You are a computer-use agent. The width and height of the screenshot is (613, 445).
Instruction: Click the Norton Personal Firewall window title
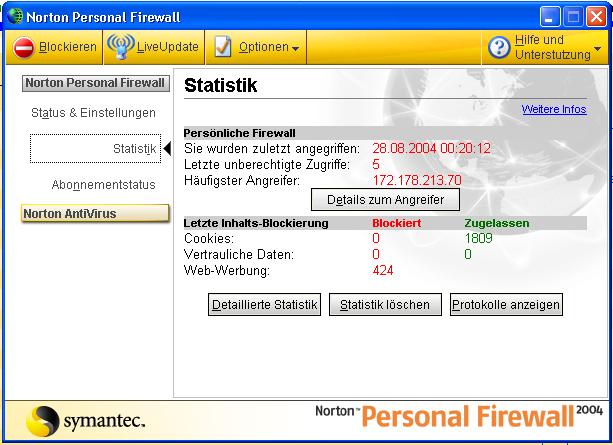click(x=104, y=17)
